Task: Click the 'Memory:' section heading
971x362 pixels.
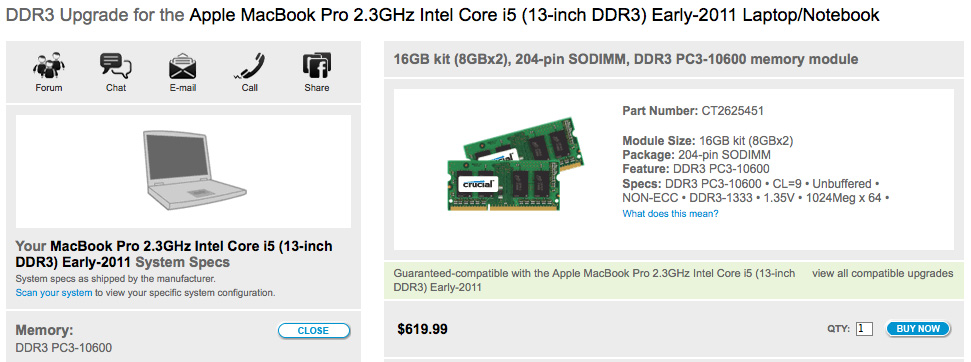Action: pos(44,330)
